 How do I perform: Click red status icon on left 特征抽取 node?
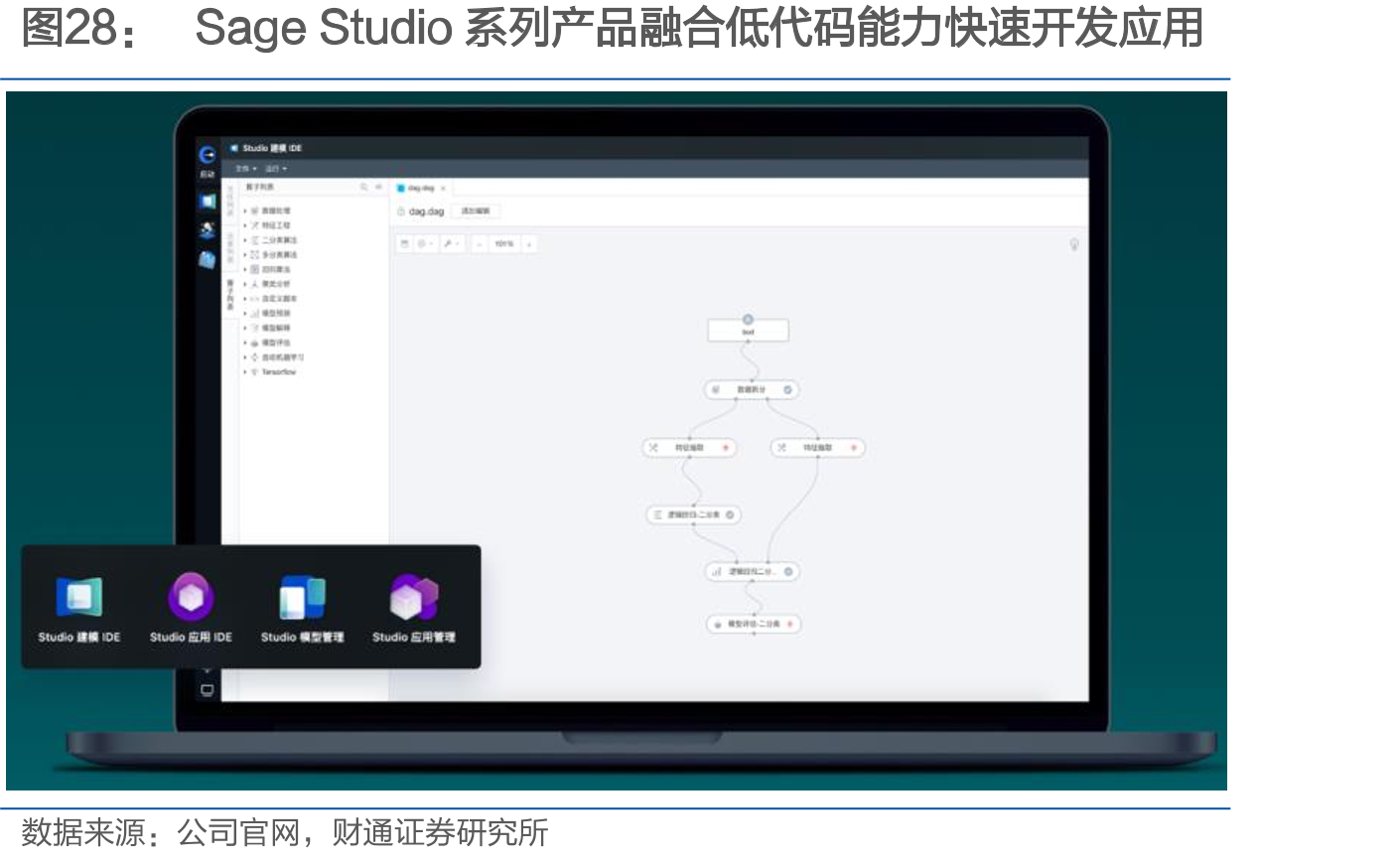(x=726, y=448)
